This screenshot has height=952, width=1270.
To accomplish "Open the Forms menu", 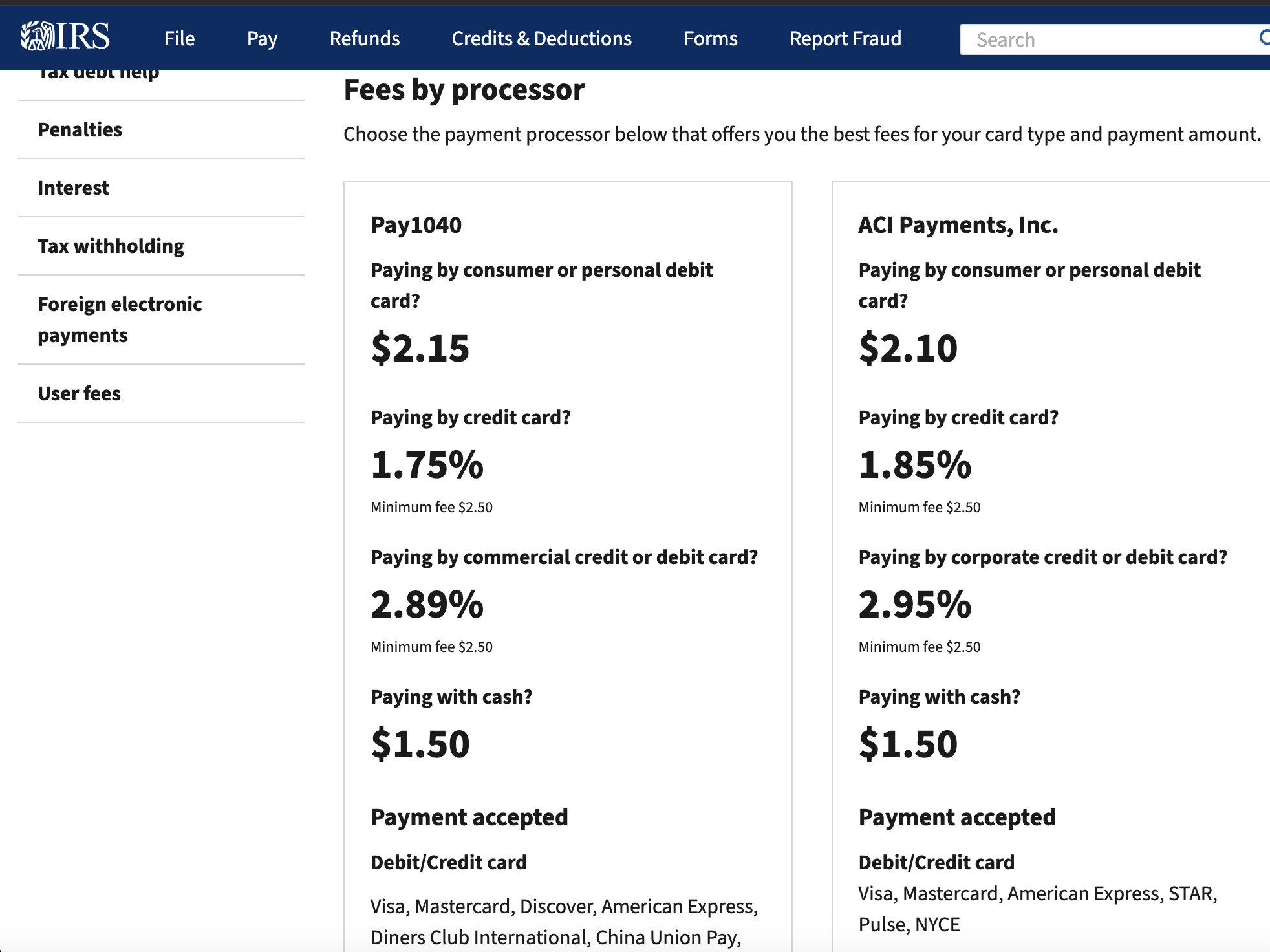I will click(x=711, y=39).
